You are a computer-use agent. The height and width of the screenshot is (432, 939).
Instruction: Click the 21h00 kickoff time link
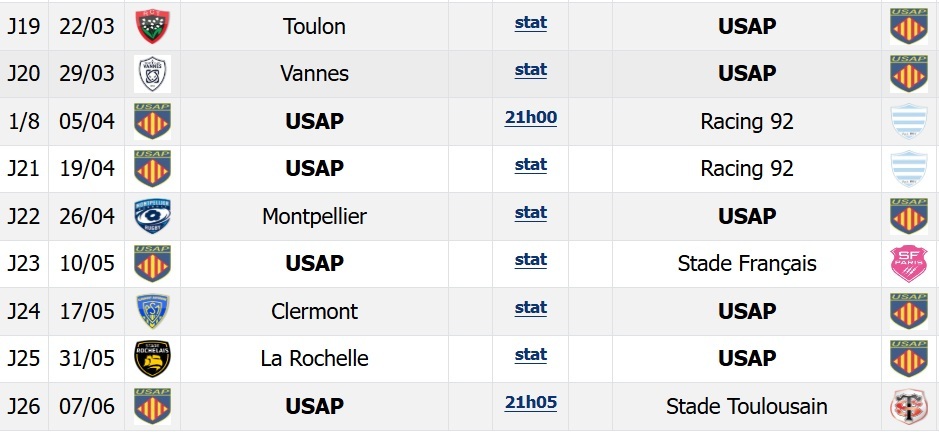pyautogui.click(x=530, y=118)
